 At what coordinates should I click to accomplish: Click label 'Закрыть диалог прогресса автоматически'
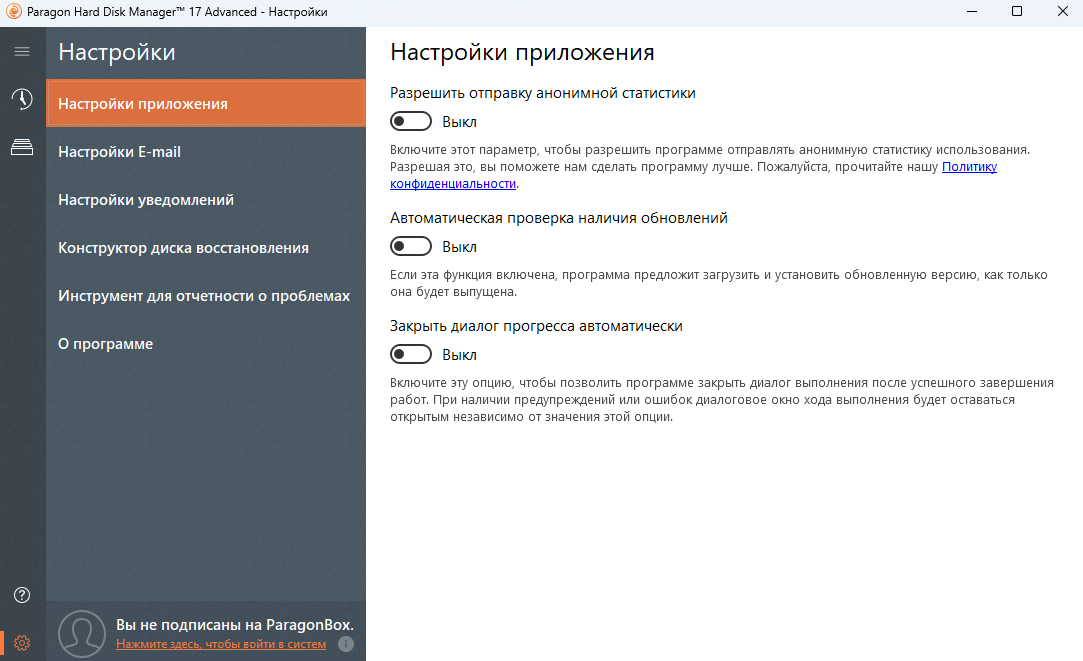(536, 326)
